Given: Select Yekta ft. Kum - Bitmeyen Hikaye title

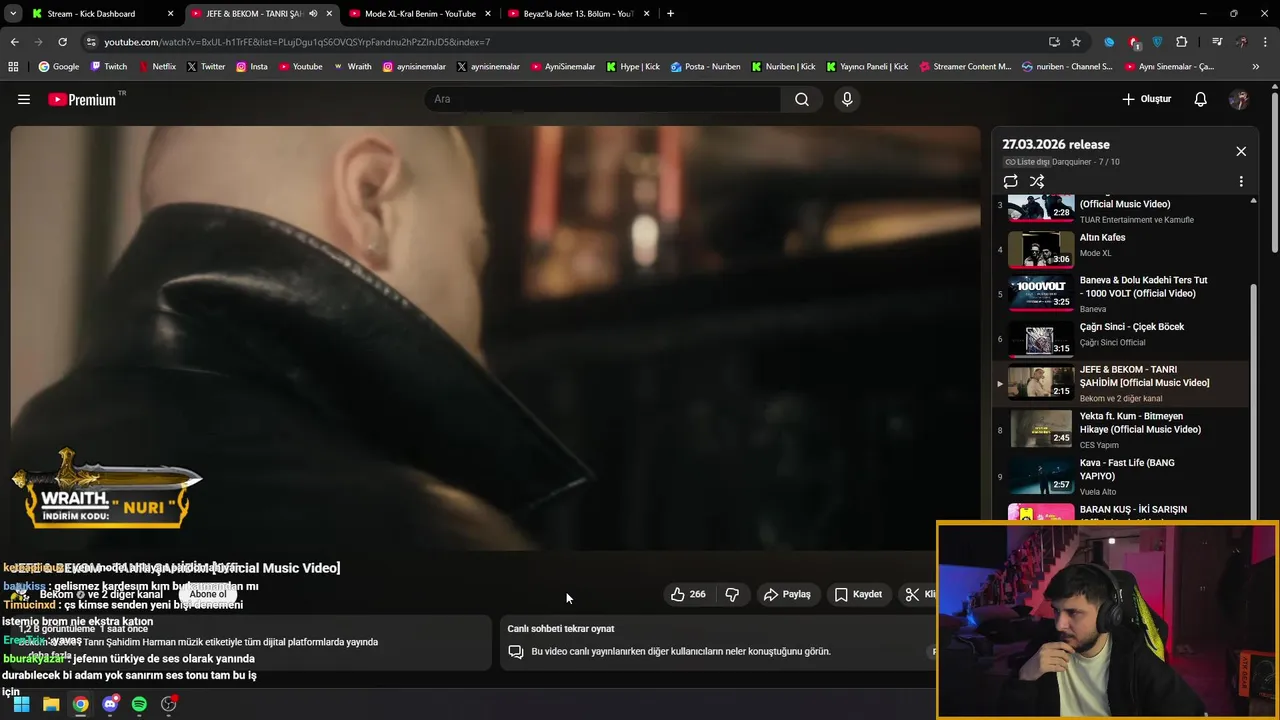Looking at the screenshot, I should [x=1140, y=422].
